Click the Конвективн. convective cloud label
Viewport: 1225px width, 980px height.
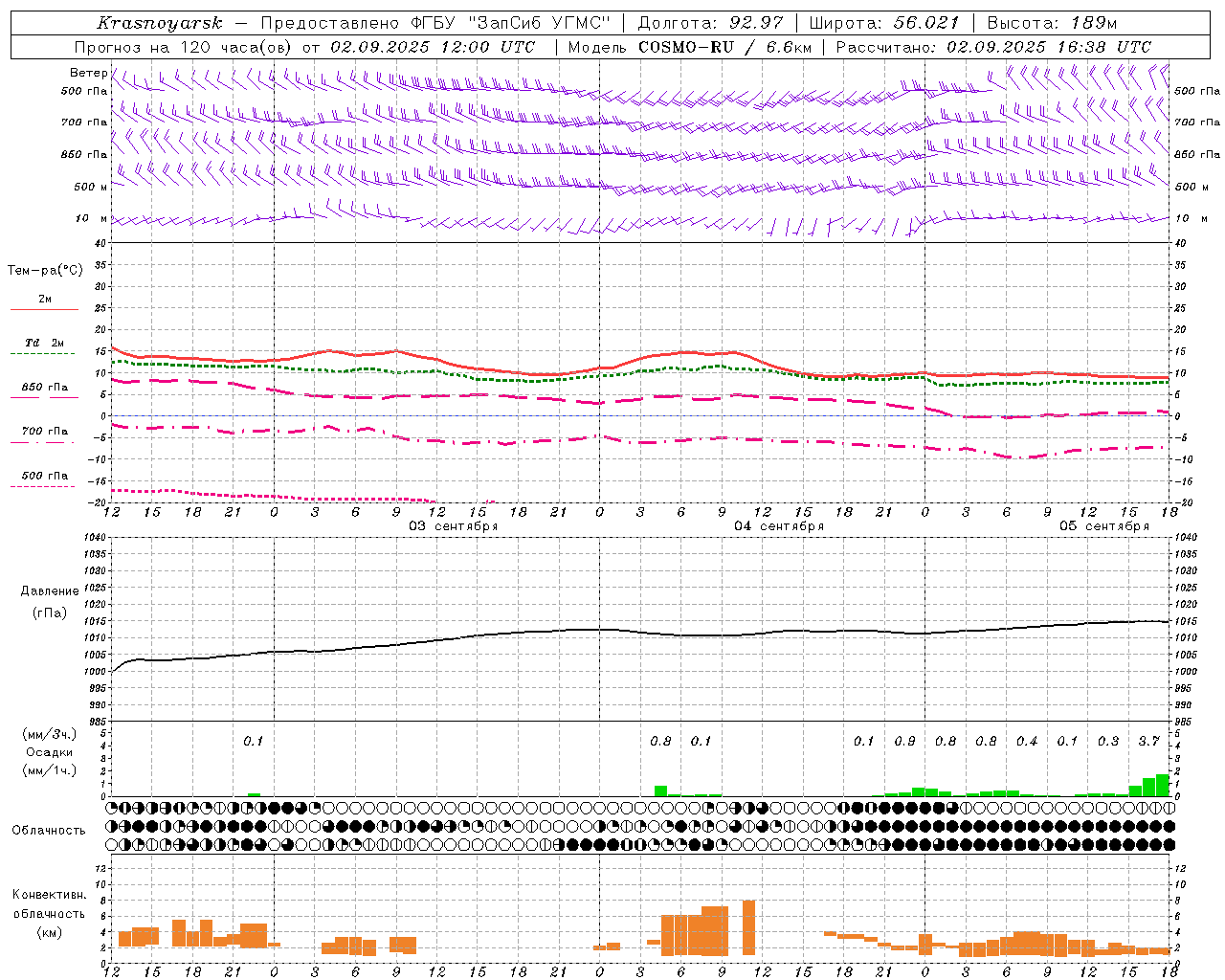[x=49, y=895]
